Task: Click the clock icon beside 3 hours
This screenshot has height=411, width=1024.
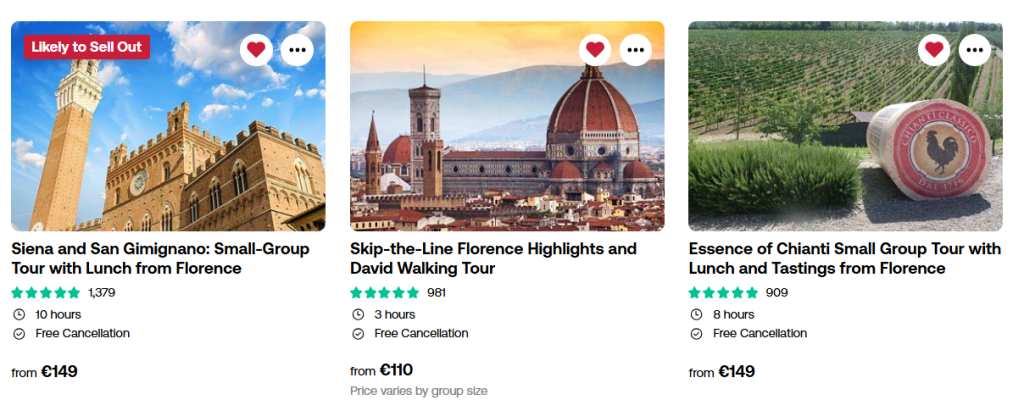Action: (x=357, y=314)
